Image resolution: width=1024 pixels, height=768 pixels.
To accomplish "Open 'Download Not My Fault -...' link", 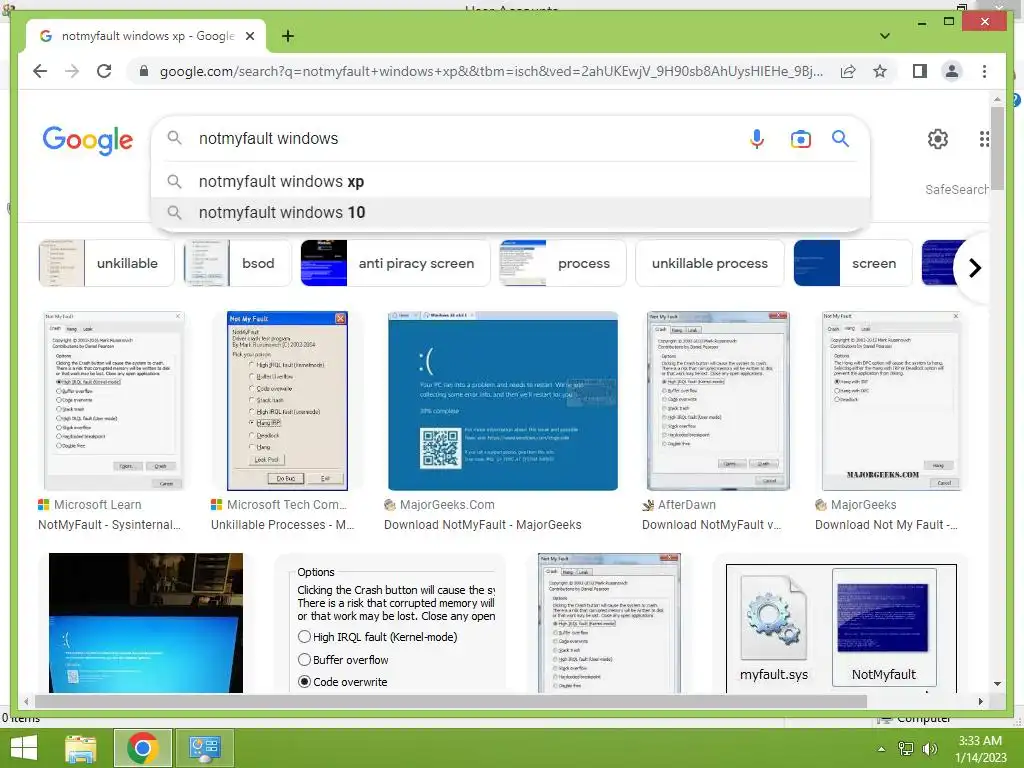I will pyautogui.click(x=886, y=525).
